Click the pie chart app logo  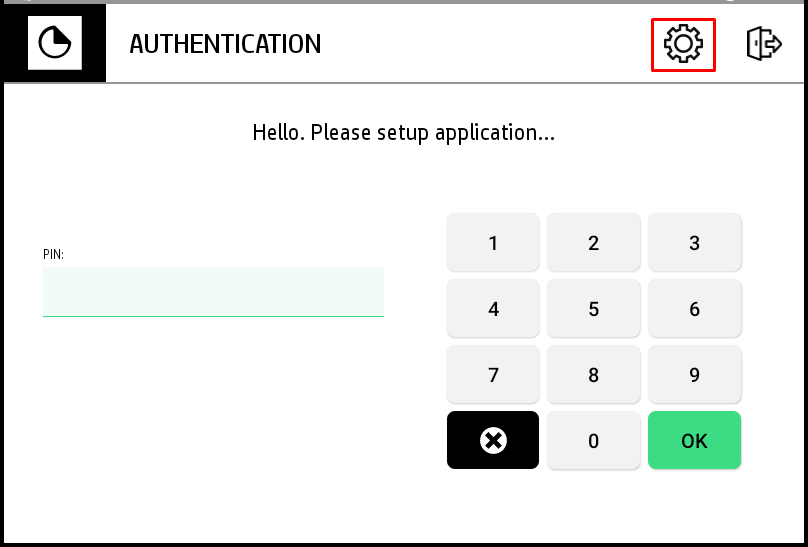[x=53, y=44]
